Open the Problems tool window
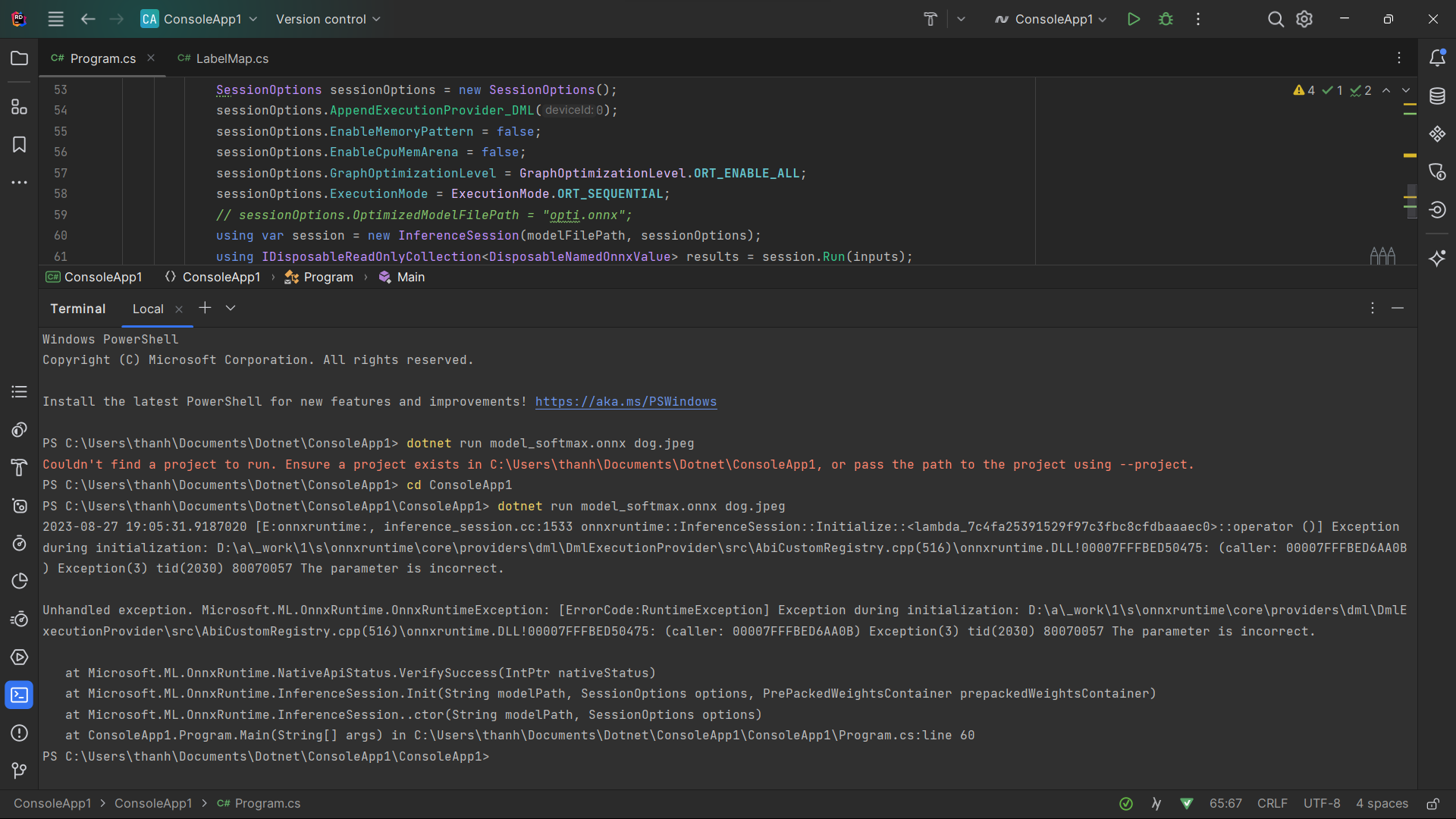Image resolution: width=1456 pixels, height=819 pixels. [19, 733]
